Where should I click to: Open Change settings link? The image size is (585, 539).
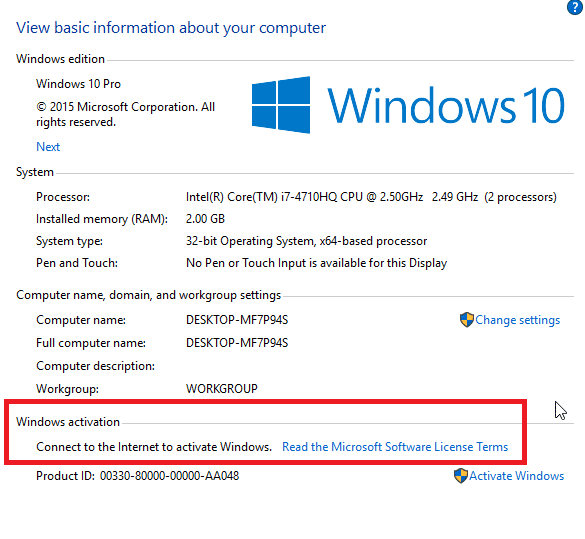[517, 320]
